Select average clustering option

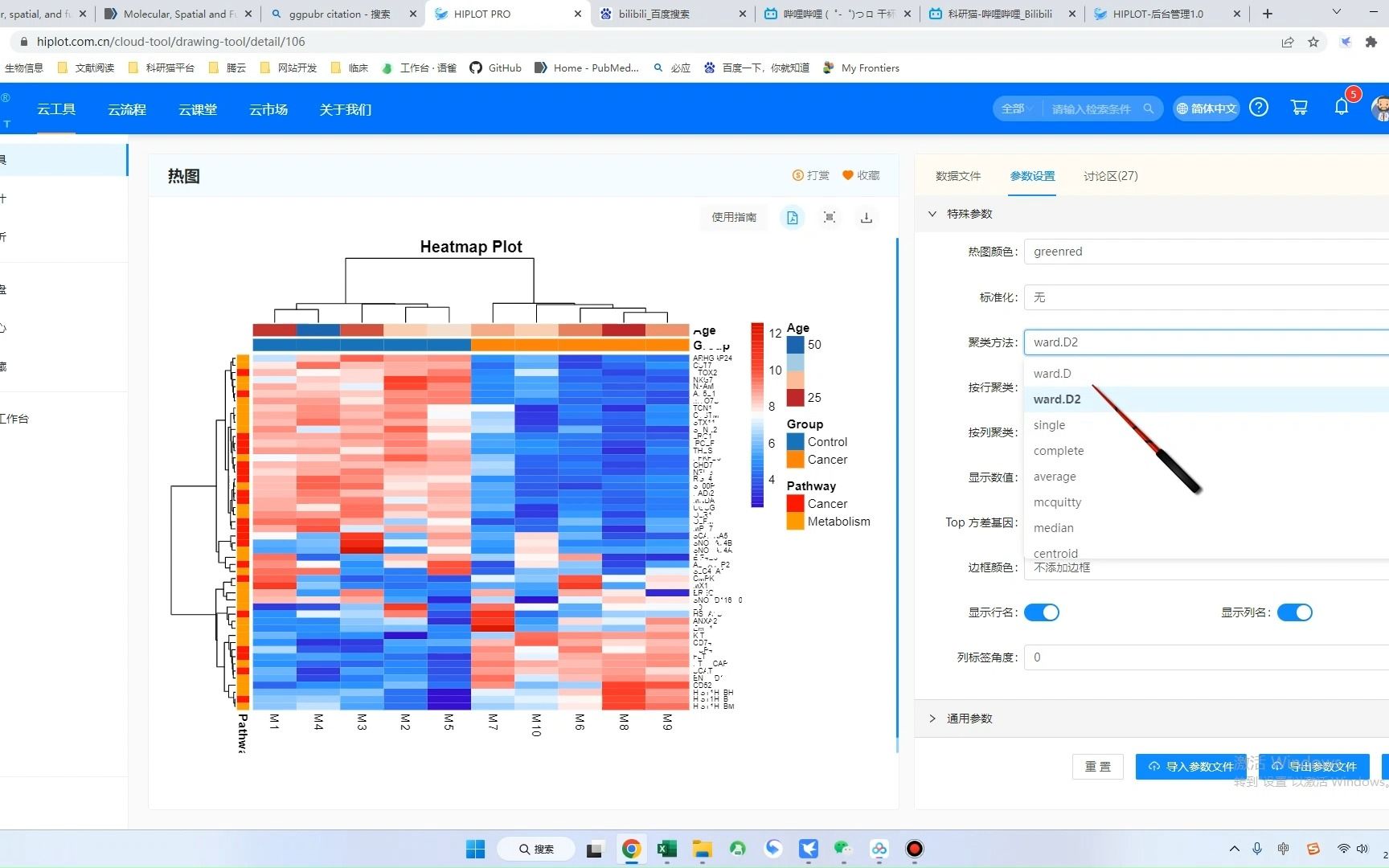(x=1206, y=477)
